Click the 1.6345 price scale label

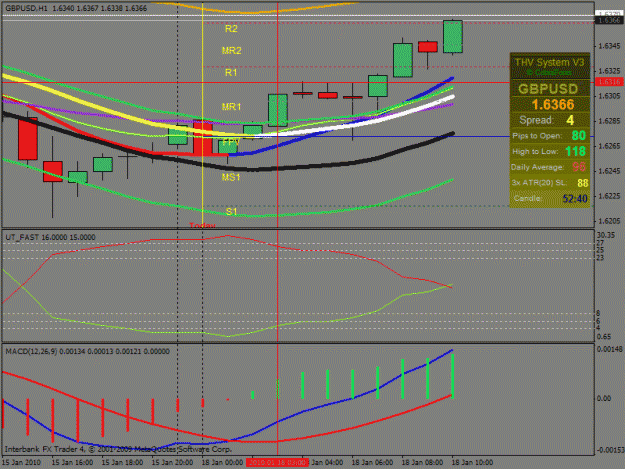click(609, 46)
